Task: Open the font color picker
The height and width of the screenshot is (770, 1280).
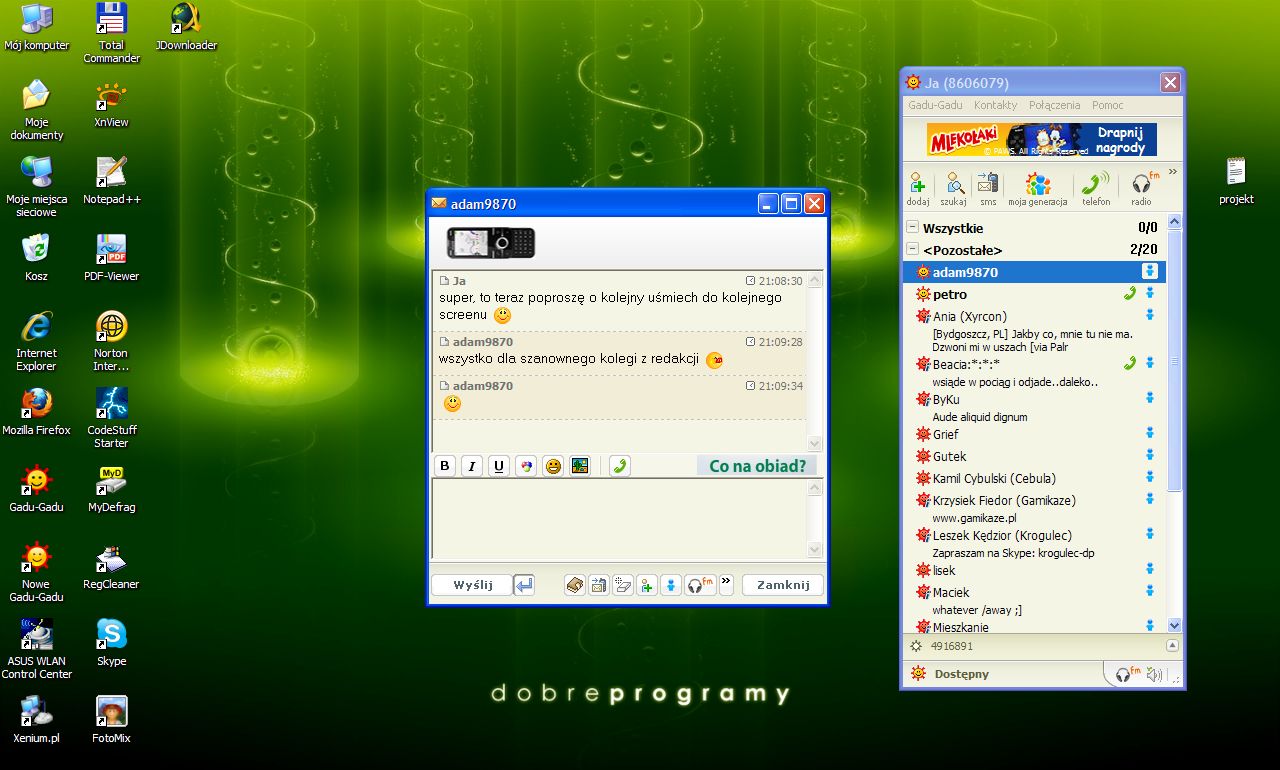Action: pos(525,465)
